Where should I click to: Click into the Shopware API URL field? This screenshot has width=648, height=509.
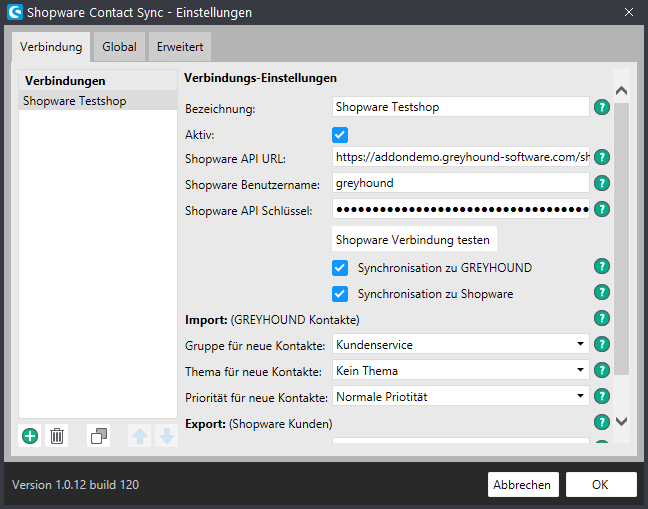click(461, 157)
